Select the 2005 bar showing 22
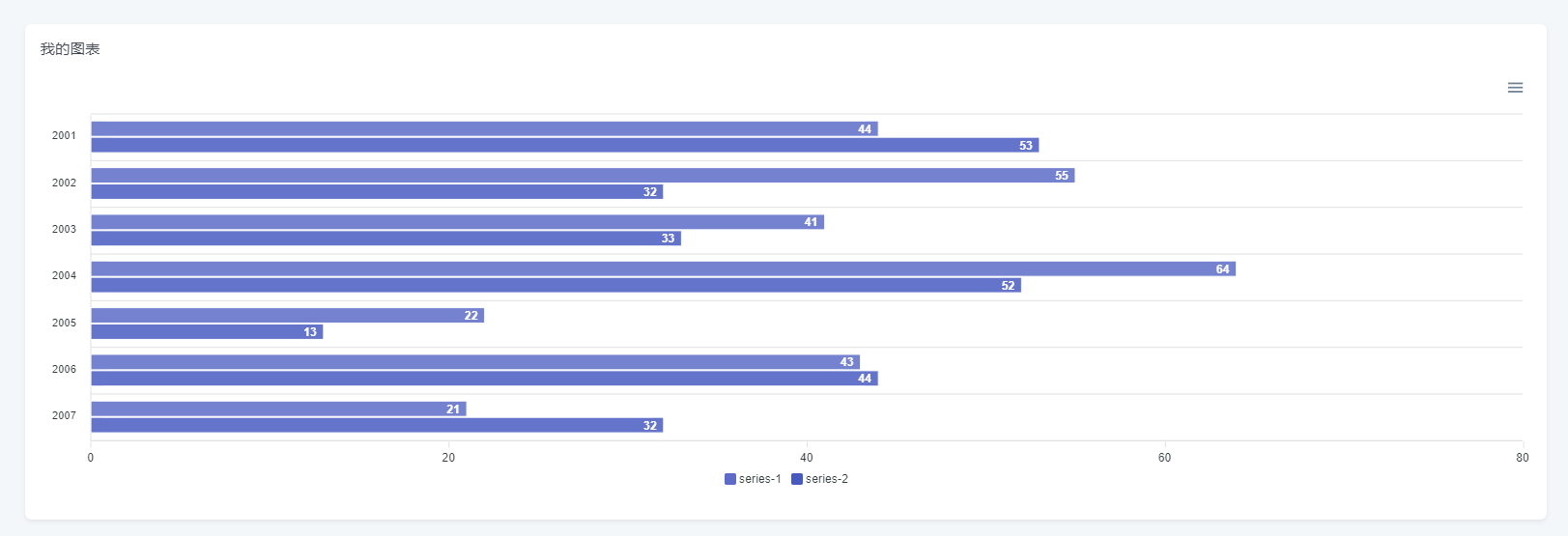 (287, 316)
